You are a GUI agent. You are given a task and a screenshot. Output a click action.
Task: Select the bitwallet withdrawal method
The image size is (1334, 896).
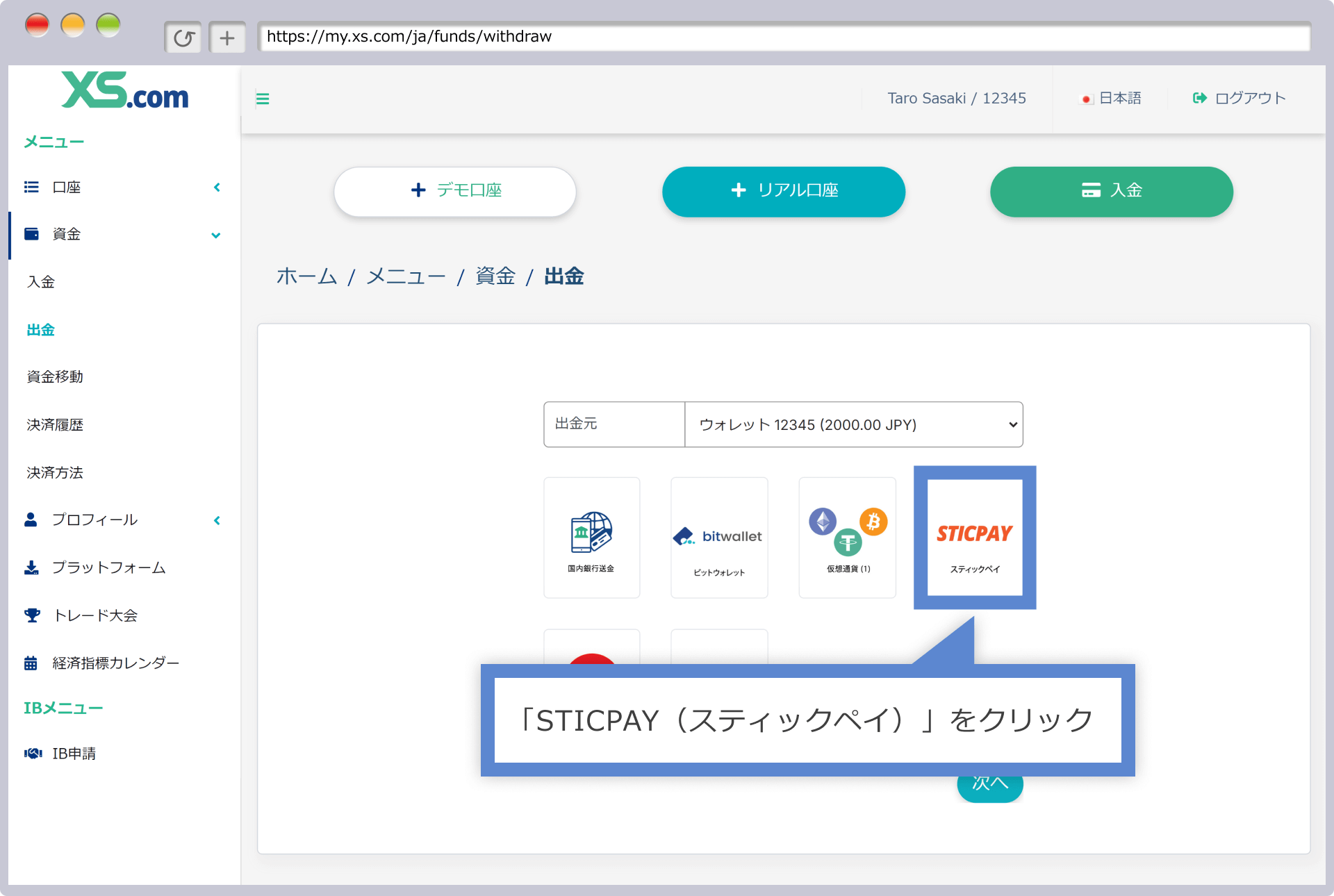coord(719,538)
